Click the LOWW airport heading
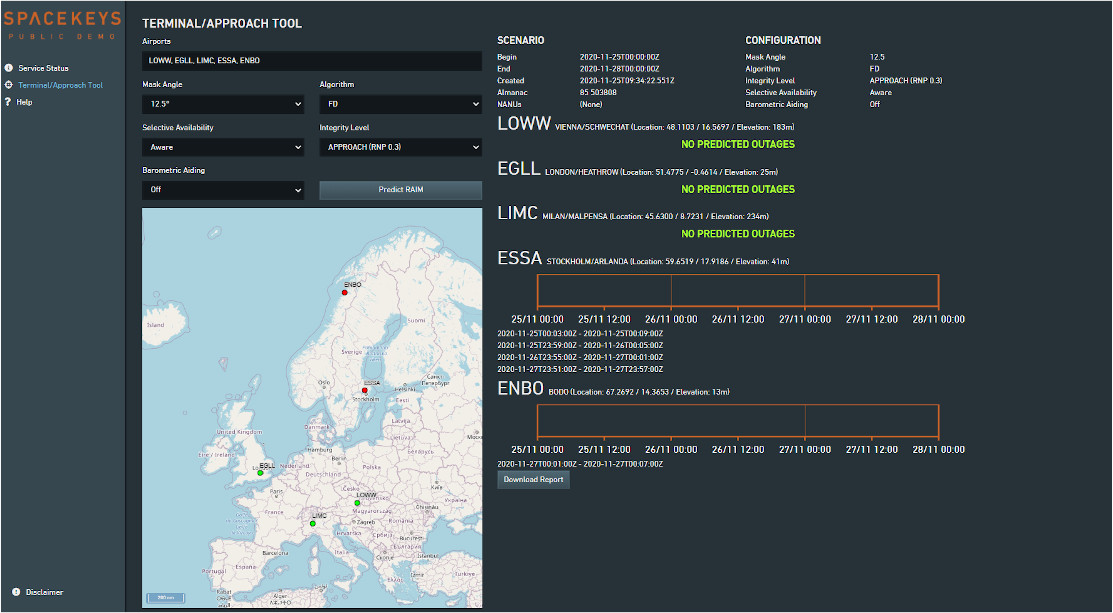1113x613 pixels. click(524, 123)
